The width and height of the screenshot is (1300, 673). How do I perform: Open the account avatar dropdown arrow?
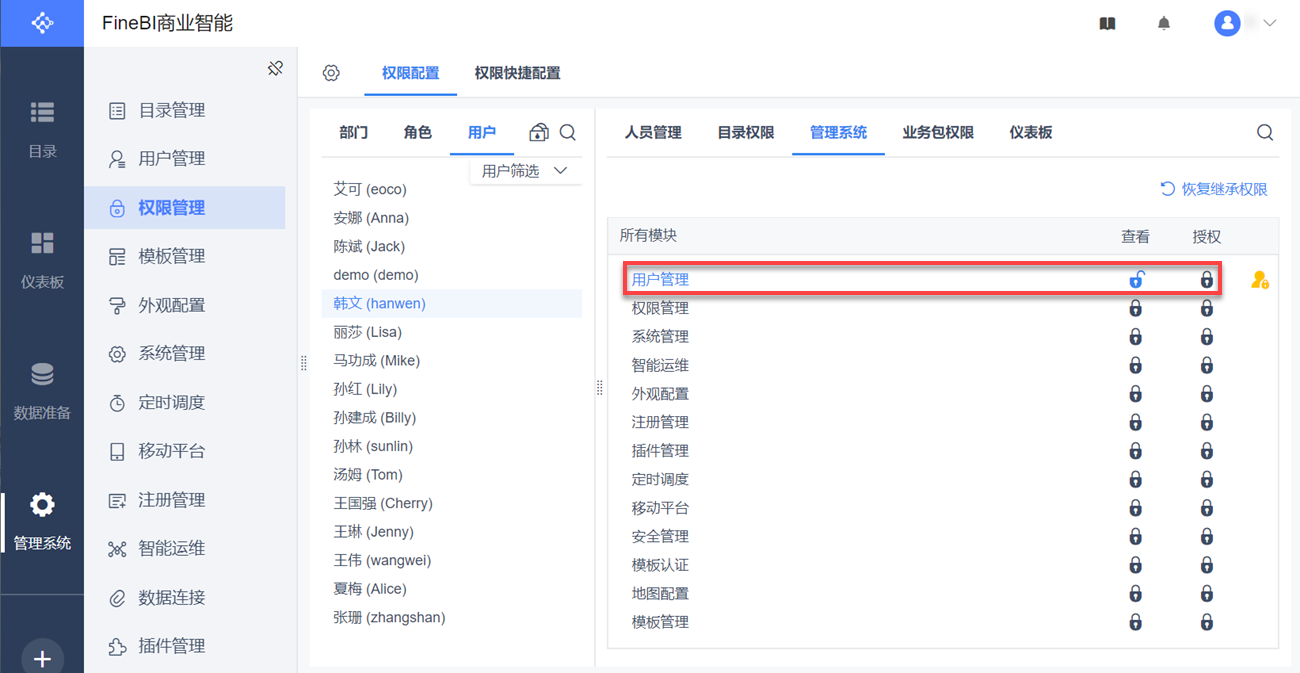pos(1270,23)
